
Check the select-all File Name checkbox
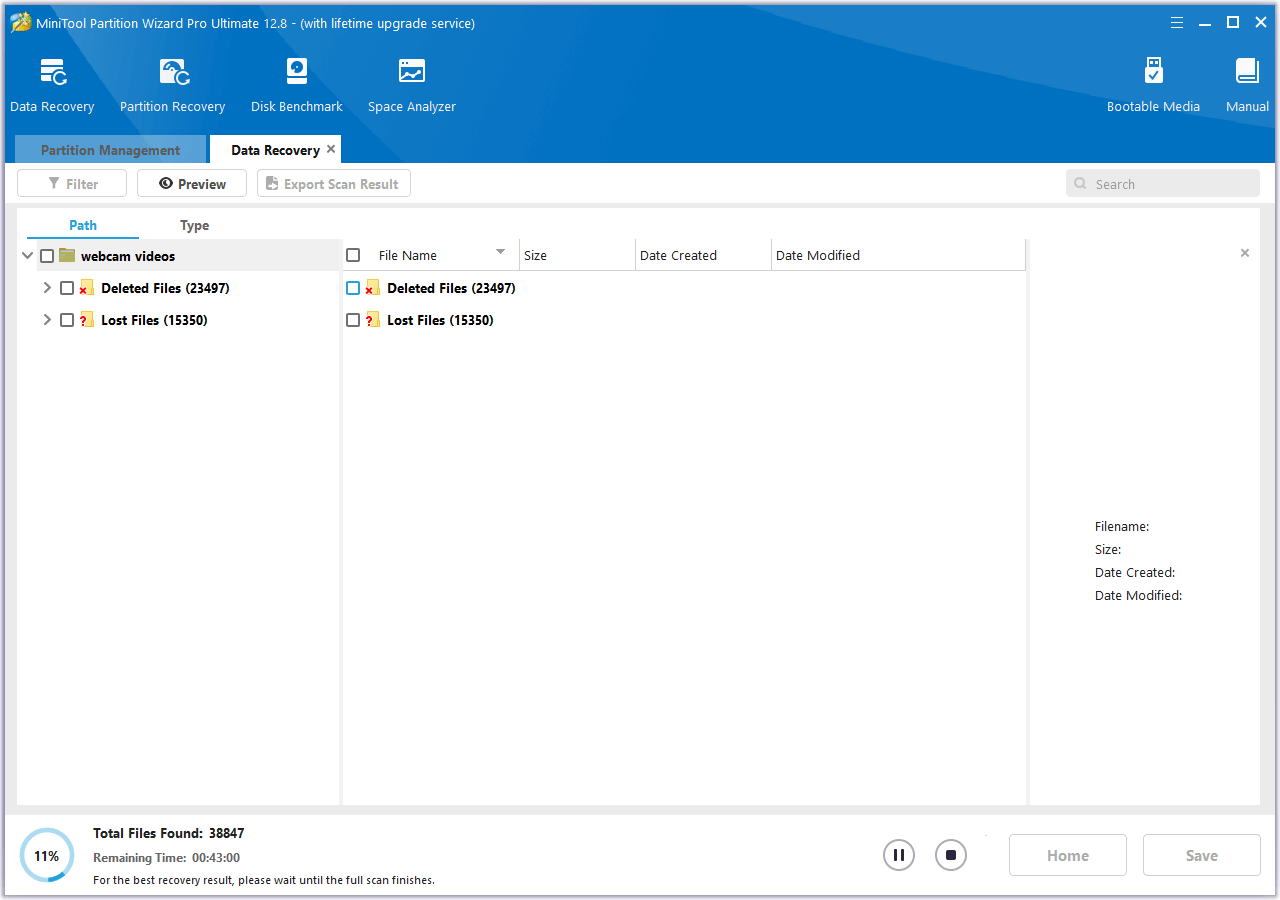click(x=353, y=255)
